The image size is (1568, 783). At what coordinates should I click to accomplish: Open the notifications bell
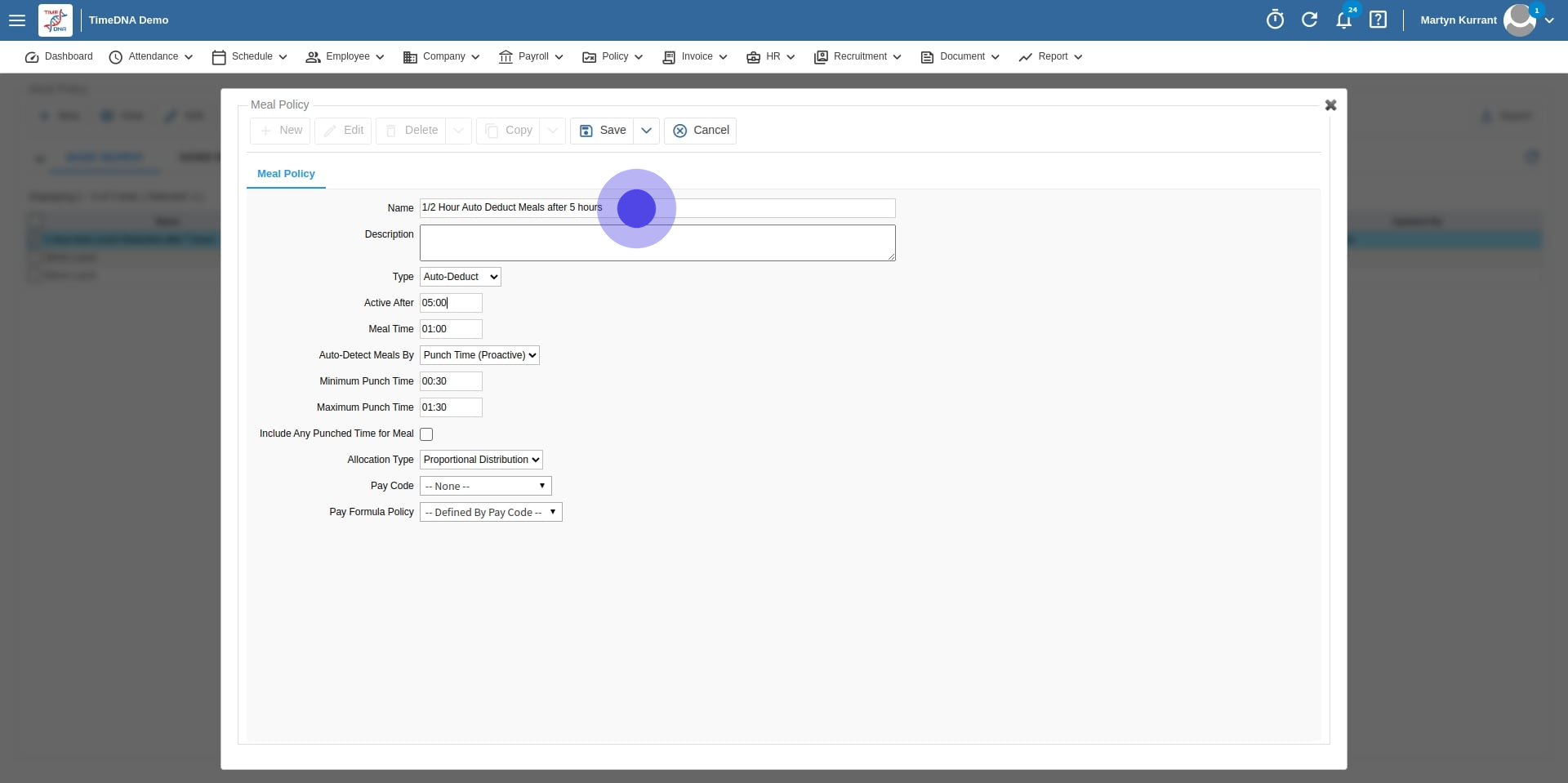pos(1343,20)
